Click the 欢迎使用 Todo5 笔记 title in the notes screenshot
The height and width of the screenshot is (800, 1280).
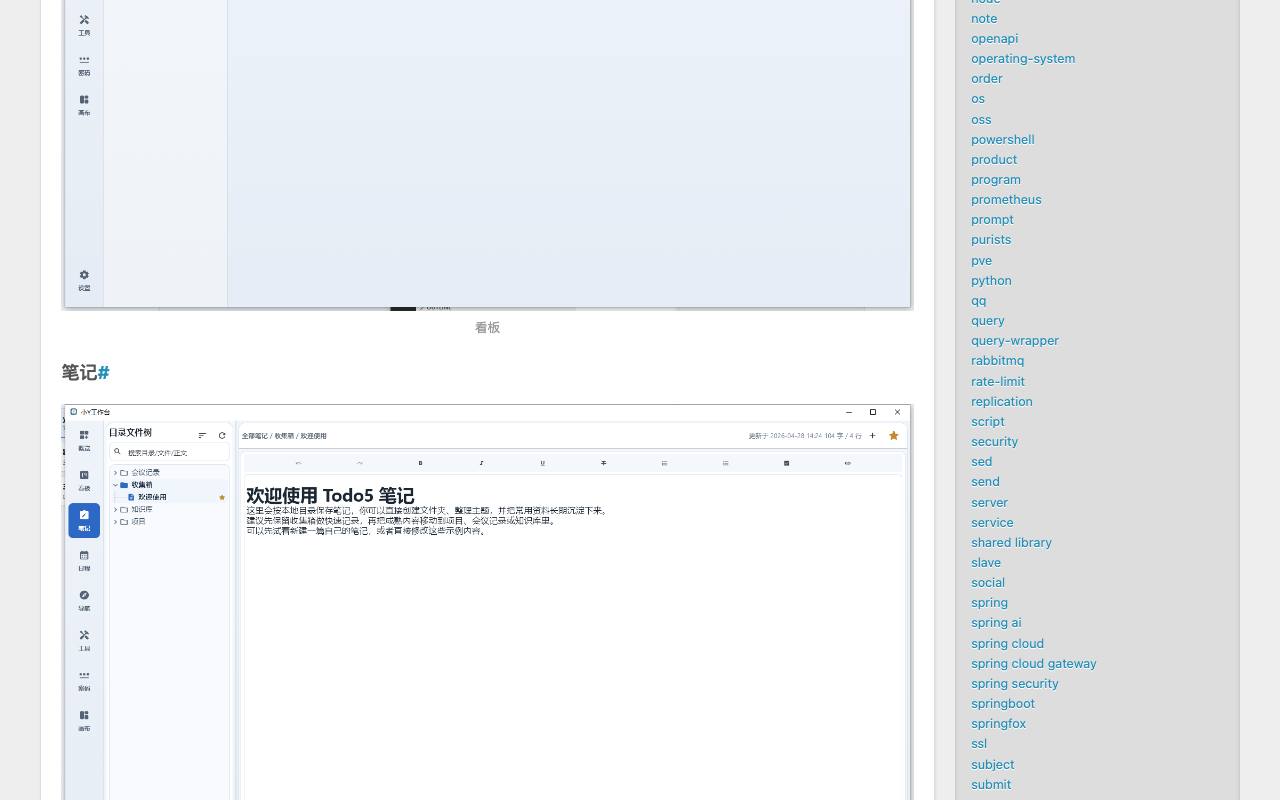coord(330,495)
